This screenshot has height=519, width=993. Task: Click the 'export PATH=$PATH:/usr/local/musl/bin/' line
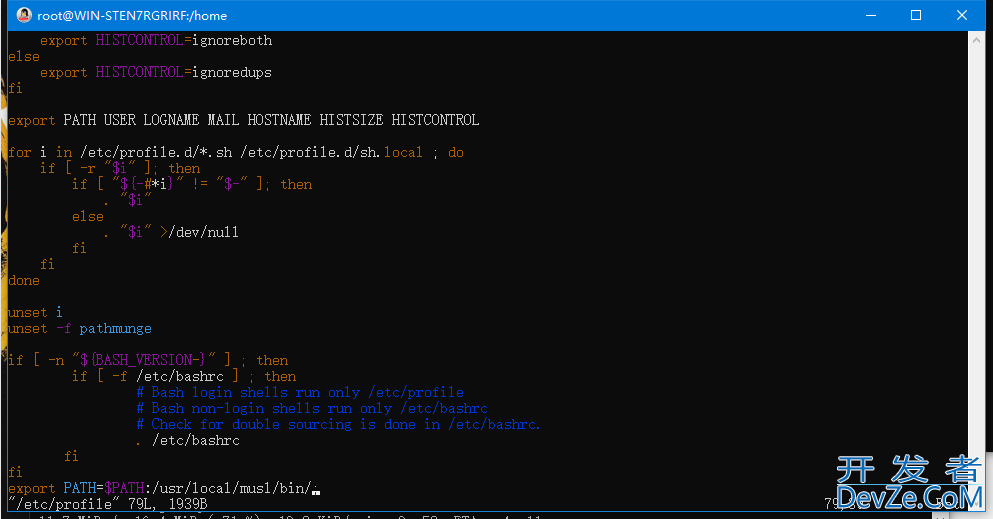pos(163,489)
